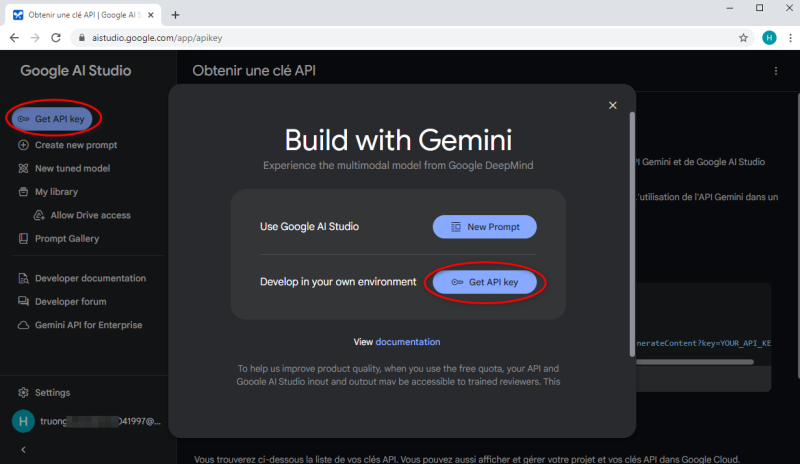This screenshot has height=464, width=800.
Task: Click the horizontal scrollbar under the code sample
Action: 695,362
